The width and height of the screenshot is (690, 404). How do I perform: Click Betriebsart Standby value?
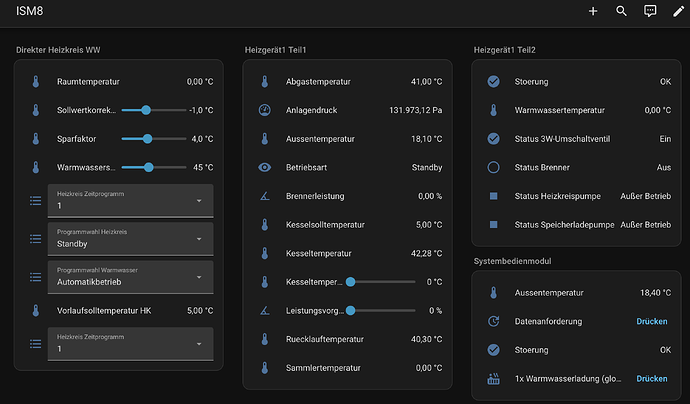click(427, 167)
